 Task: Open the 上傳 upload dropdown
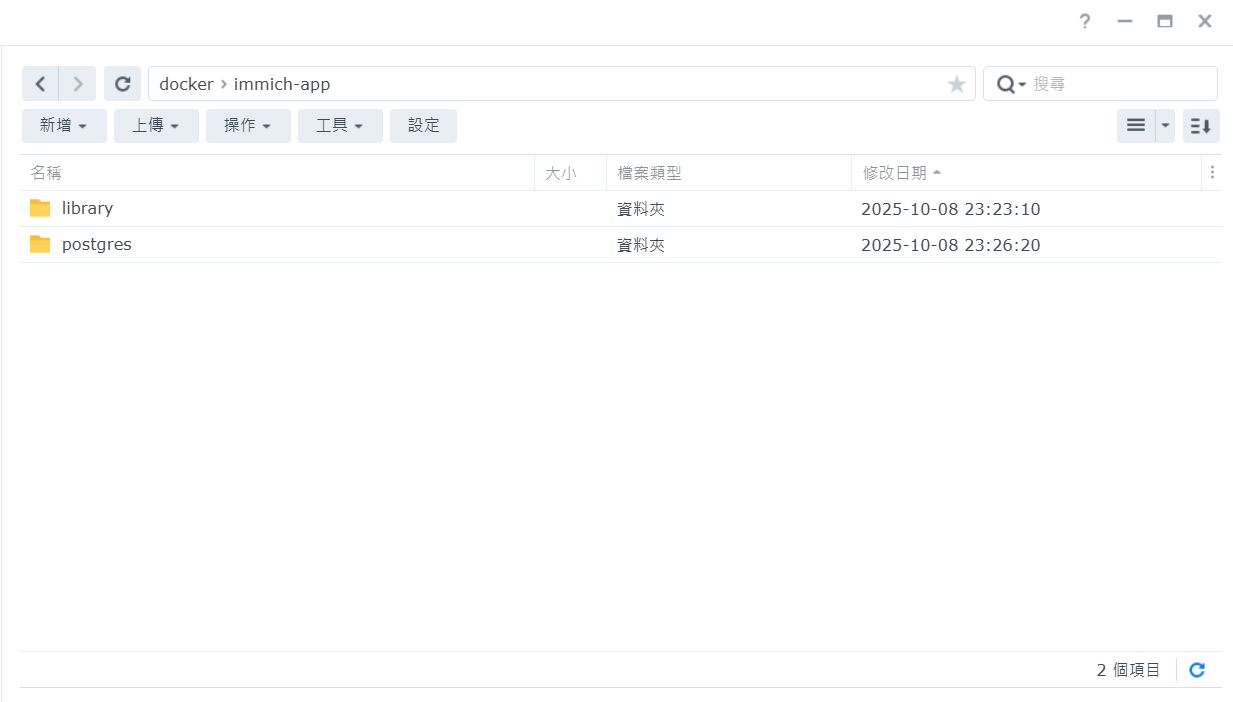pos(156,126)
